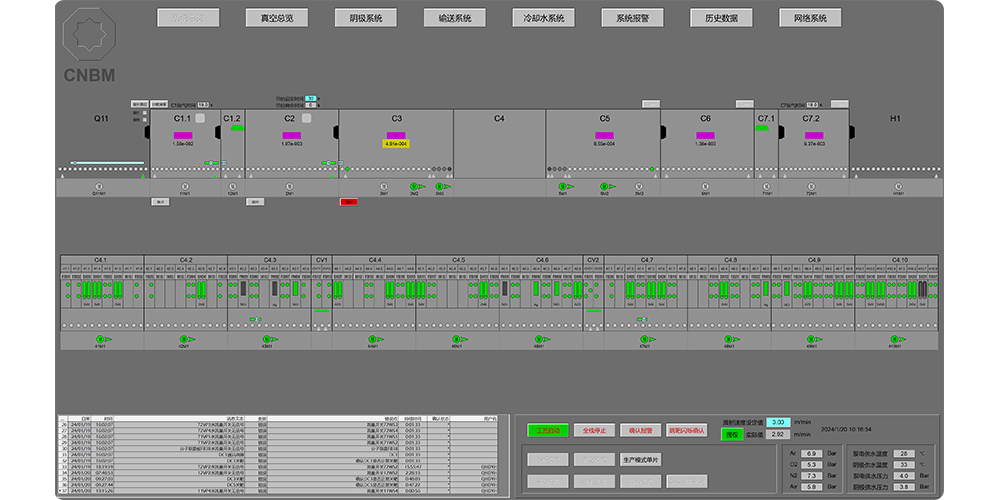Select the green 5M1 motor icon

(564, 187)
